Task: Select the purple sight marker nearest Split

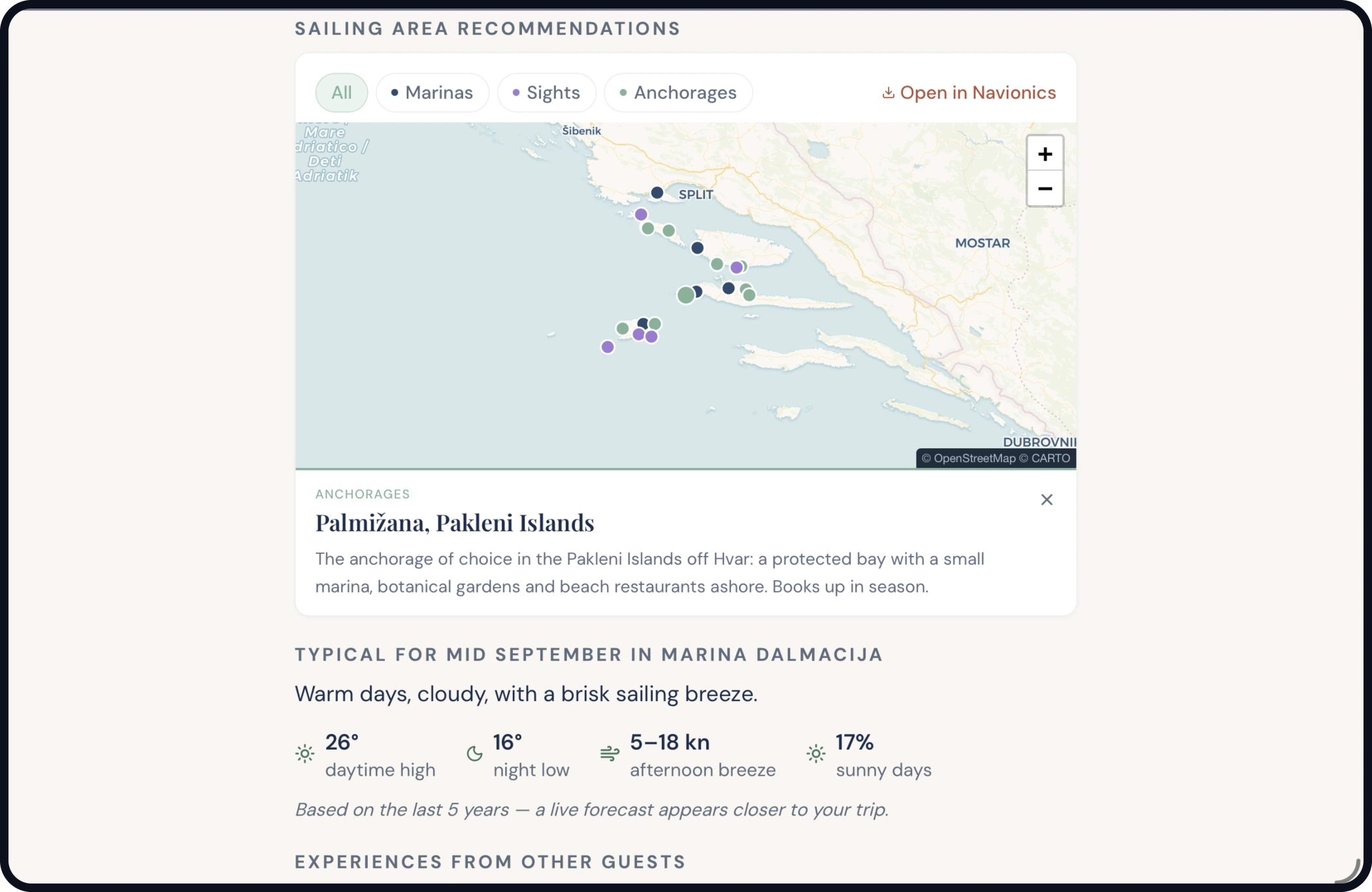Action: pos(641,214)
